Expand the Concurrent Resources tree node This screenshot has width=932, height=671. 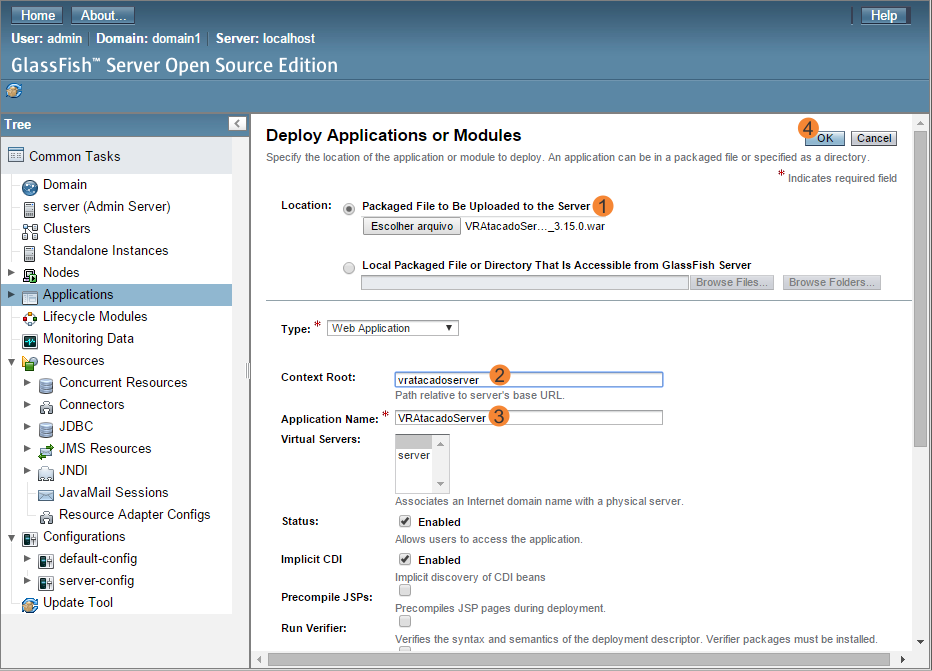click(x=27, y=382)
